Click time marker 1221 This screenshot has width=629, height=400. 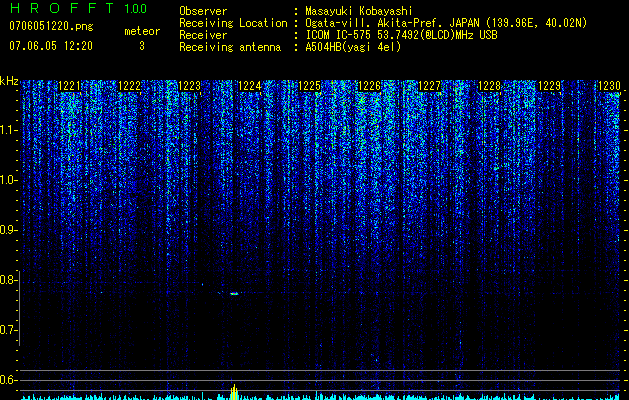coord(70,86)
